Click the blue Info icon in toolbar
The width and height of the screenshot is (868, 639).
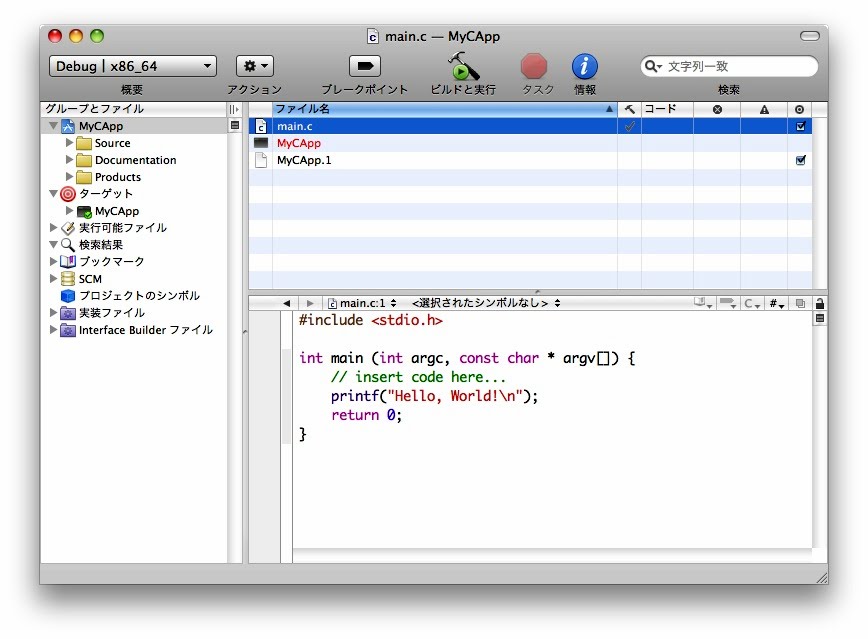[585, 66]
